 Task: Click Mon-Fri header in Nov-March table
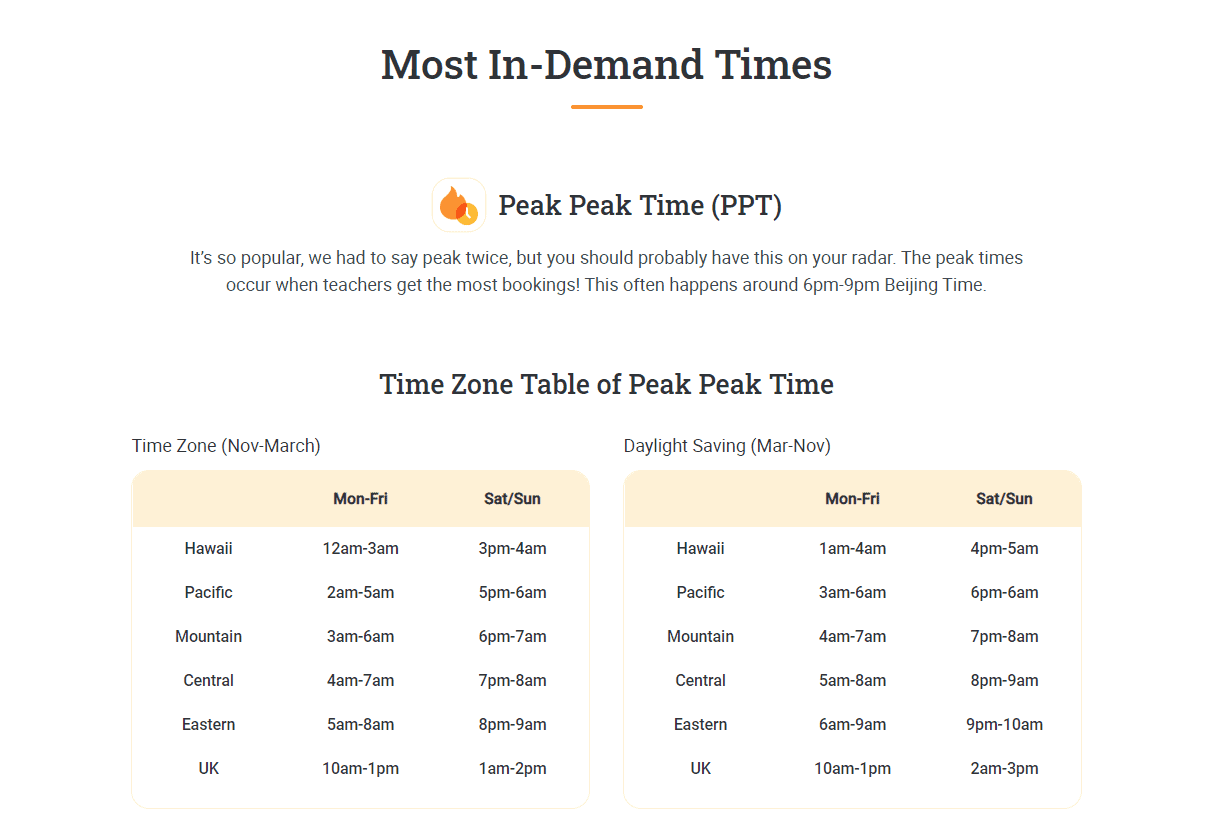point(360,499)
